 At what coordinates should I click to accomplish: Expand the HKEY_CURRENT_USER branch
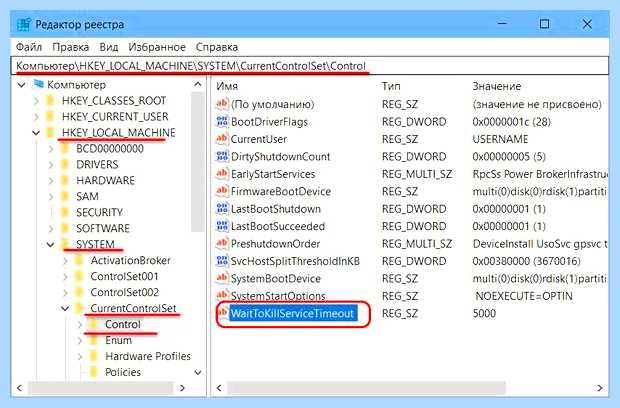coord(36,117)
